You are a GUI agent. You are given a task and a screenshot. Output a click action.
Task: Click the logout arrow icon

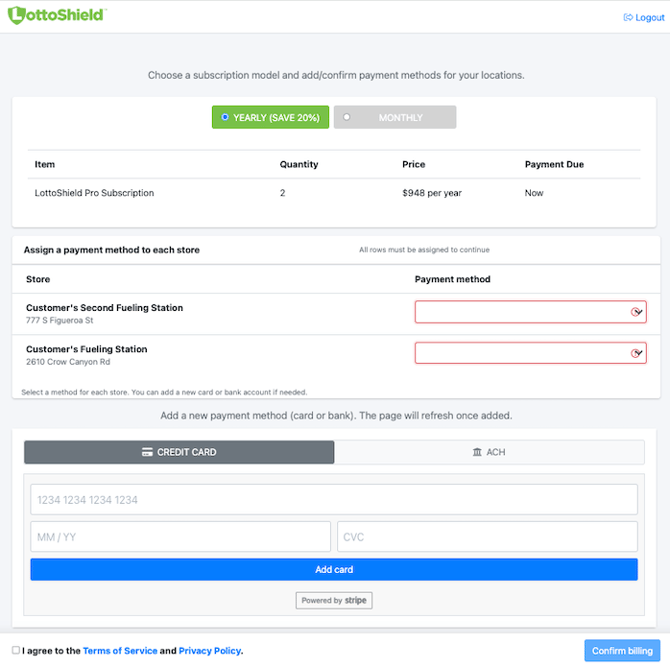point(628,18)
